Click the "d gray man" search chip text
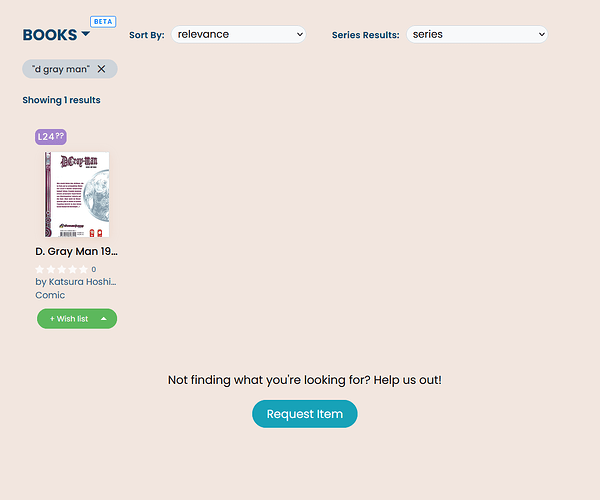600x500 pixels. (x=61, y=69)
